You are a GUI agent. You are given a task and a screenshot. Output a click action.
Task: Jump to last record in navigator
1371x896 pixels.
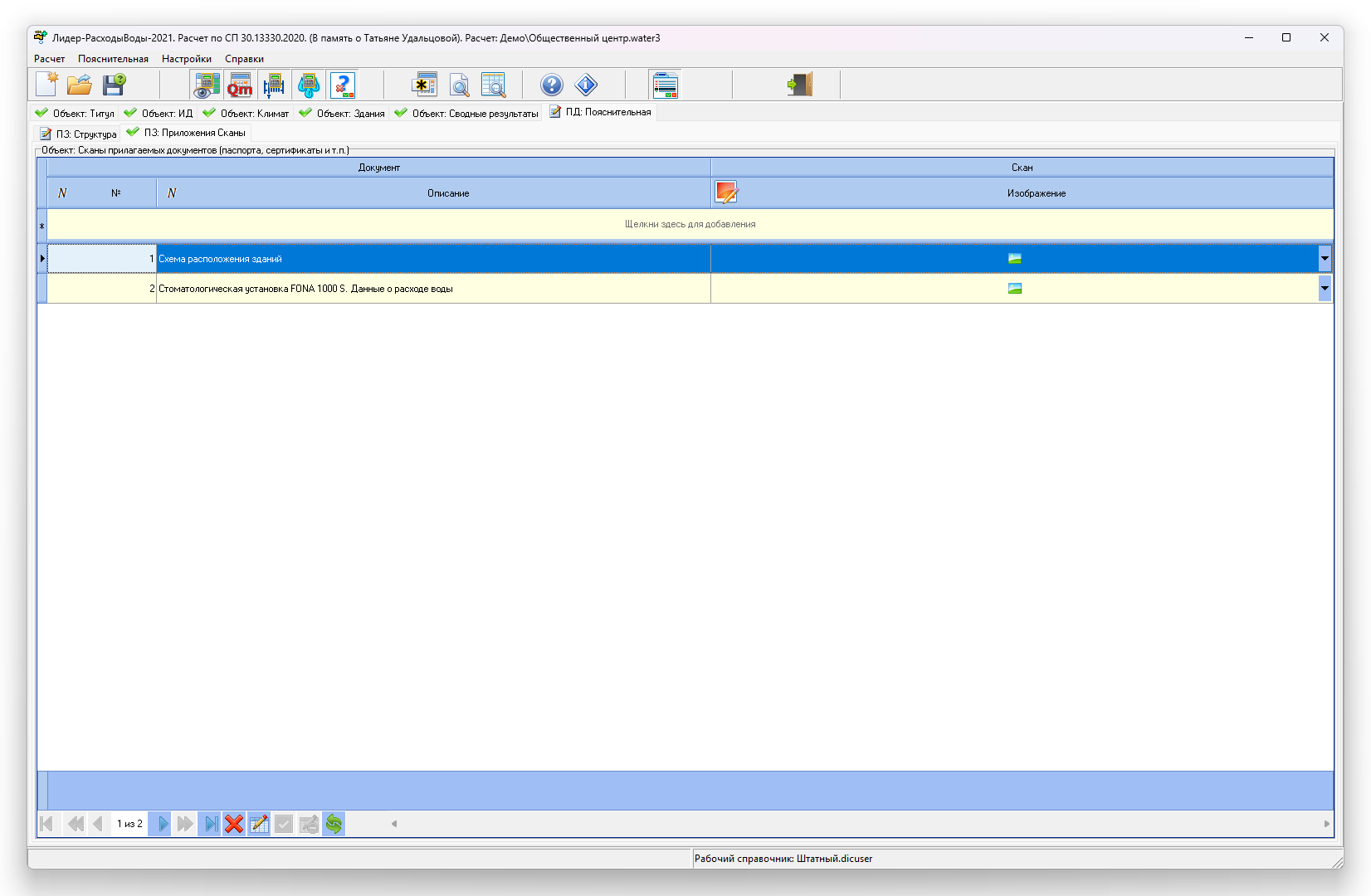(211, 824)
